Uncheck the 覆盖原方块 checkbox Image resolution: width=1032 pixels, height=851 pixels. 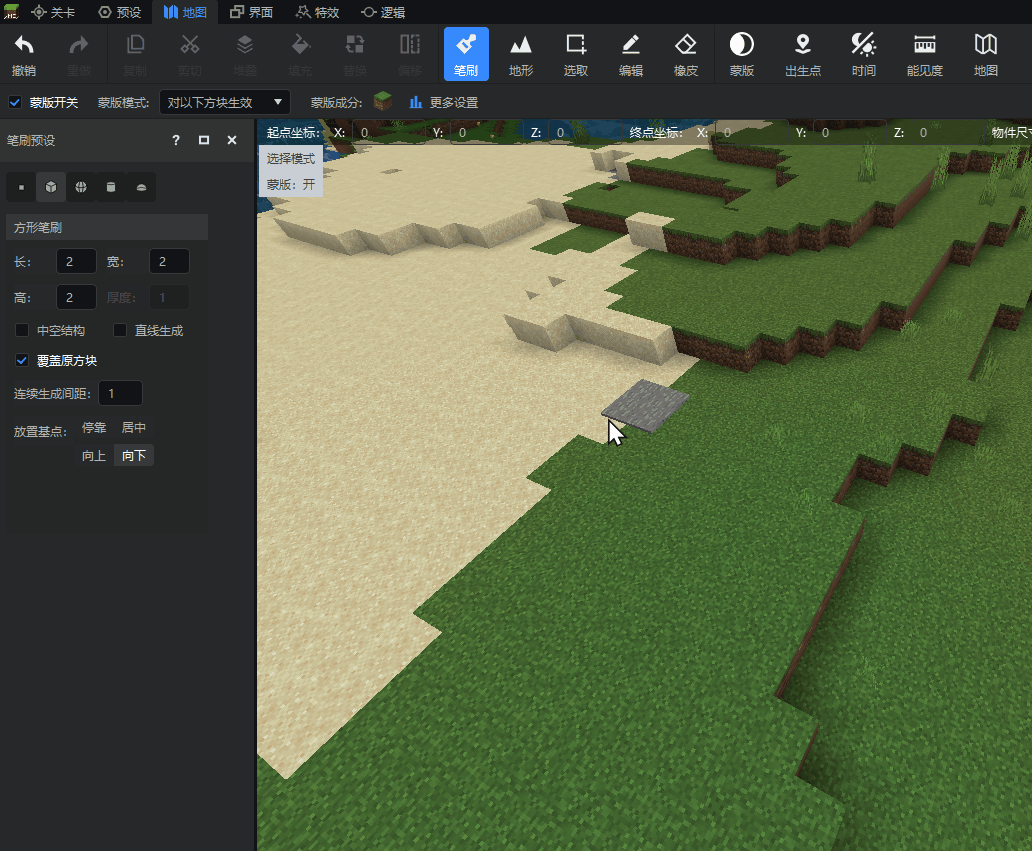click(22, 361)
